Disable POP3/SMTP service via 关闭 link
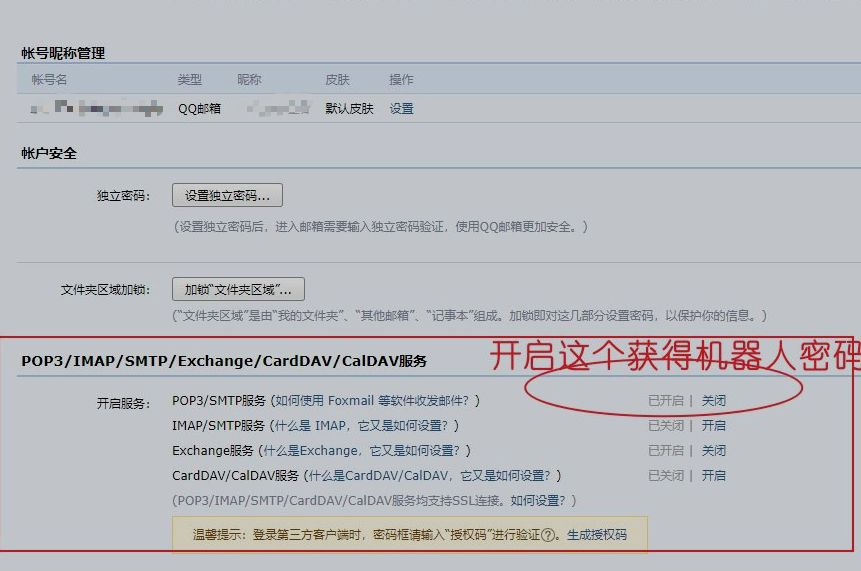The height and width of the screenshot is (571, 861). click(x=713, y=401)
